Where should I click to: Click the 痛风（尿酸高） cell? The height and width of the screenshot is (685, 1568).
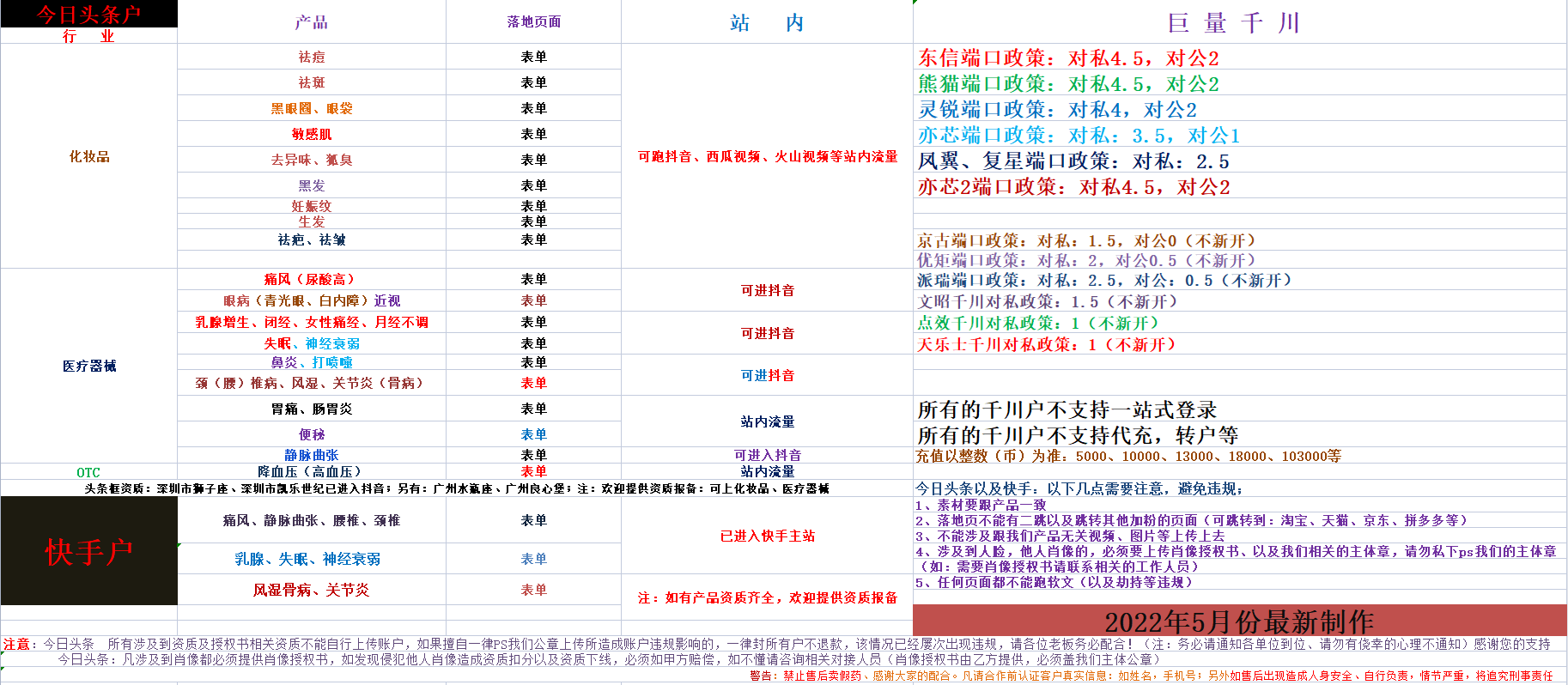pyautogui.click(x=312, y=279)
